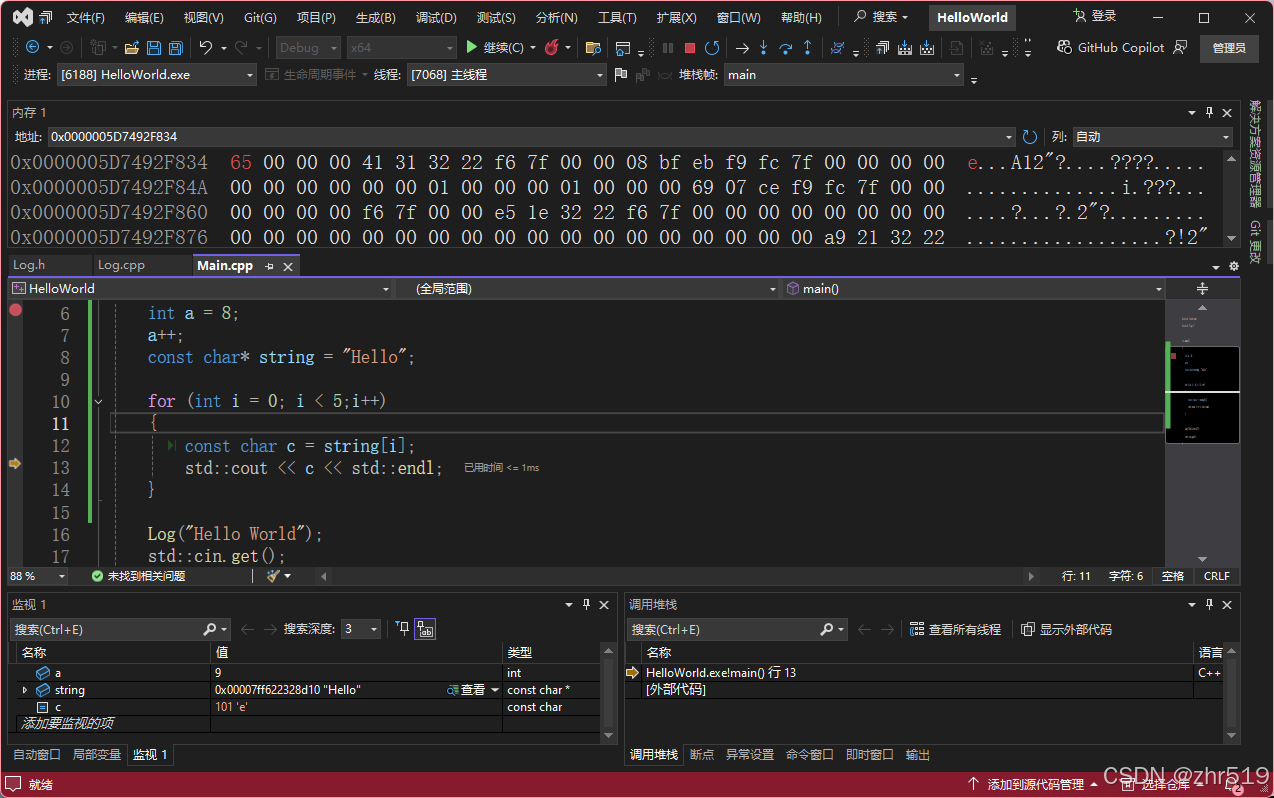The width and height of the screenshot is (1274, 798).
Task: Collapse the for loop at line 10
Action: 98,401
